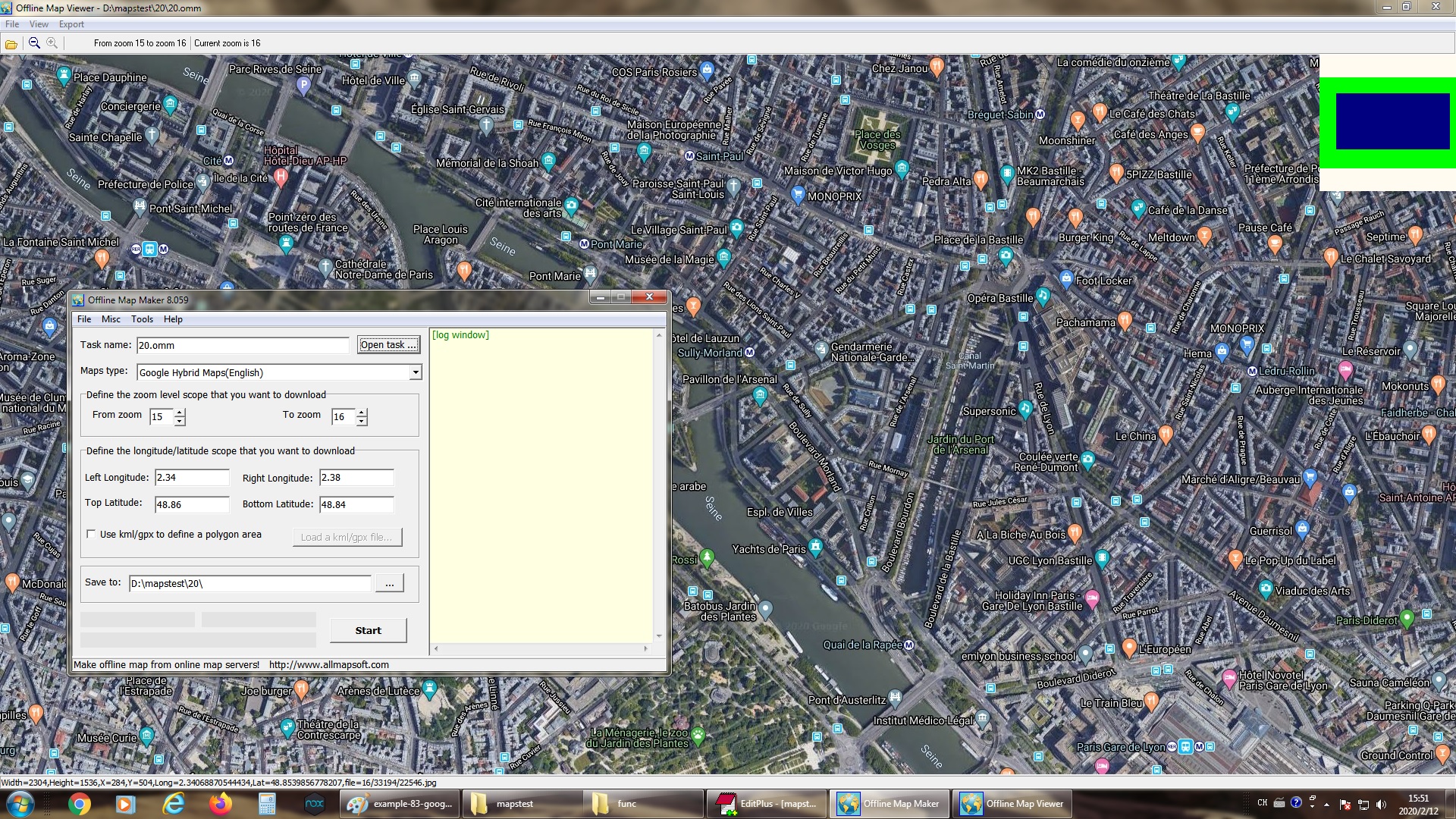Click the Start button to begin downloading

click(x=368, y=629)
